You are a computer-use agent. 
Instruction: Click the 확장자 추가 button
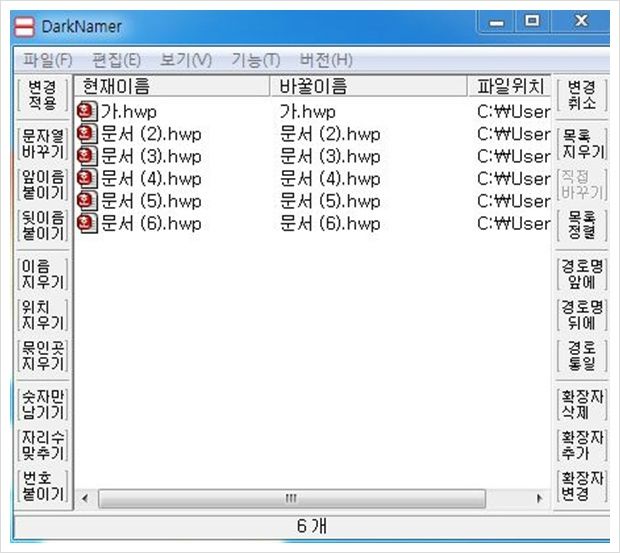[582, 445]
